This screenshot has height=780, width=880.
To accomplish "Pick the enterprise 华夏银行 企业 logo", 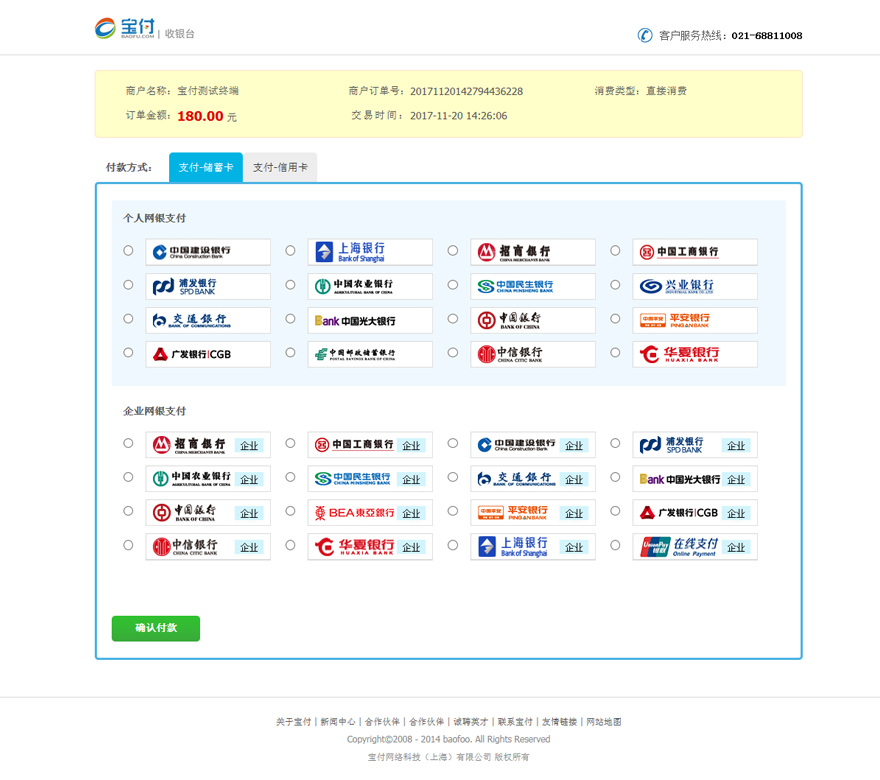I will click(x=370, y=547).
